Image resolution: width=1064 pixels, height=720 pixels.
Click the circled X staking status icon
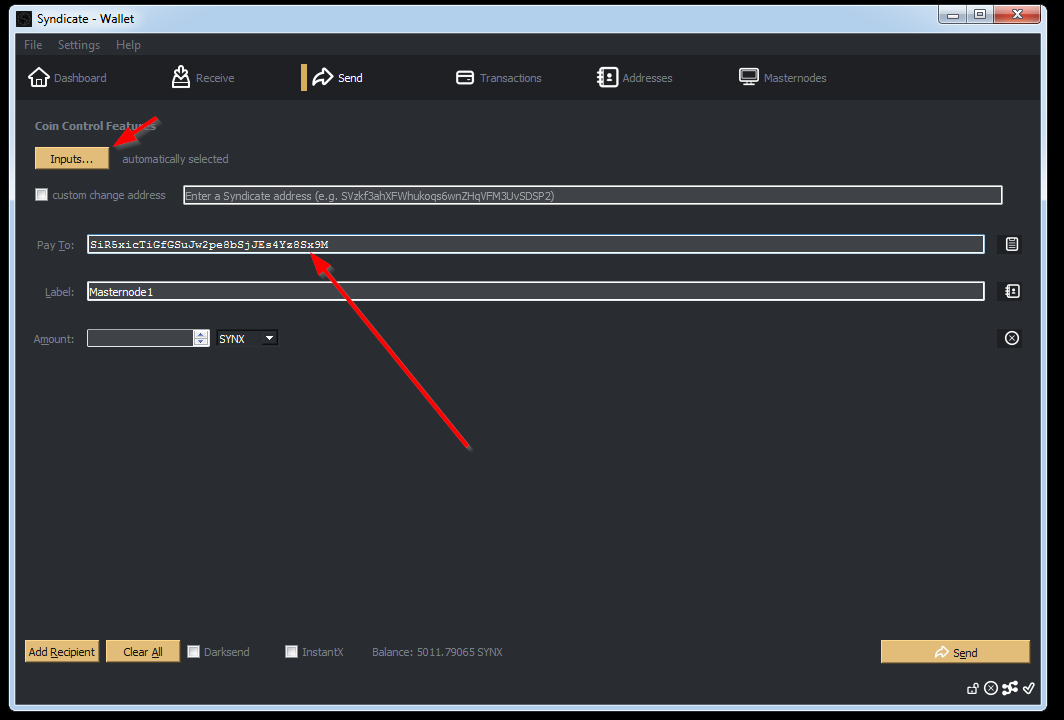[991, 689]
